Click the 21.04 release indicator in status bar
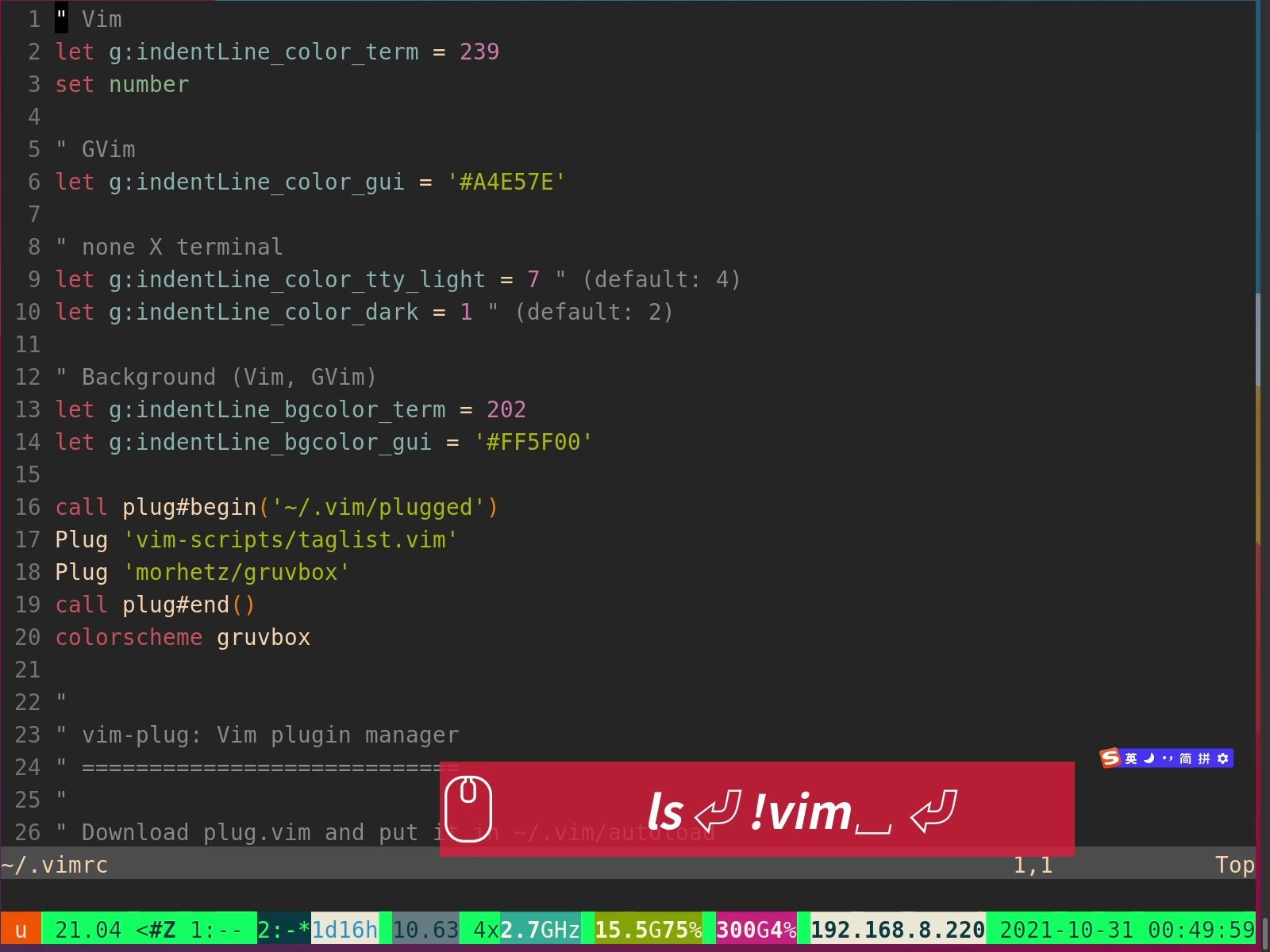1270x952 pixels. (x=88, y=930)
